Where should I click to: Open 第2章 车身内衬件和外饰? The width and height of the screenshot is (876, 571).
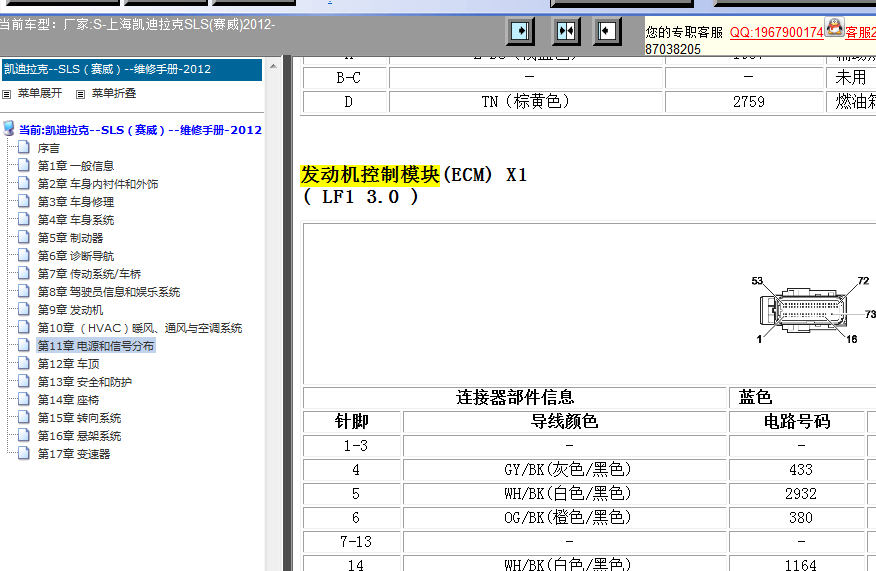pos(98,184)
